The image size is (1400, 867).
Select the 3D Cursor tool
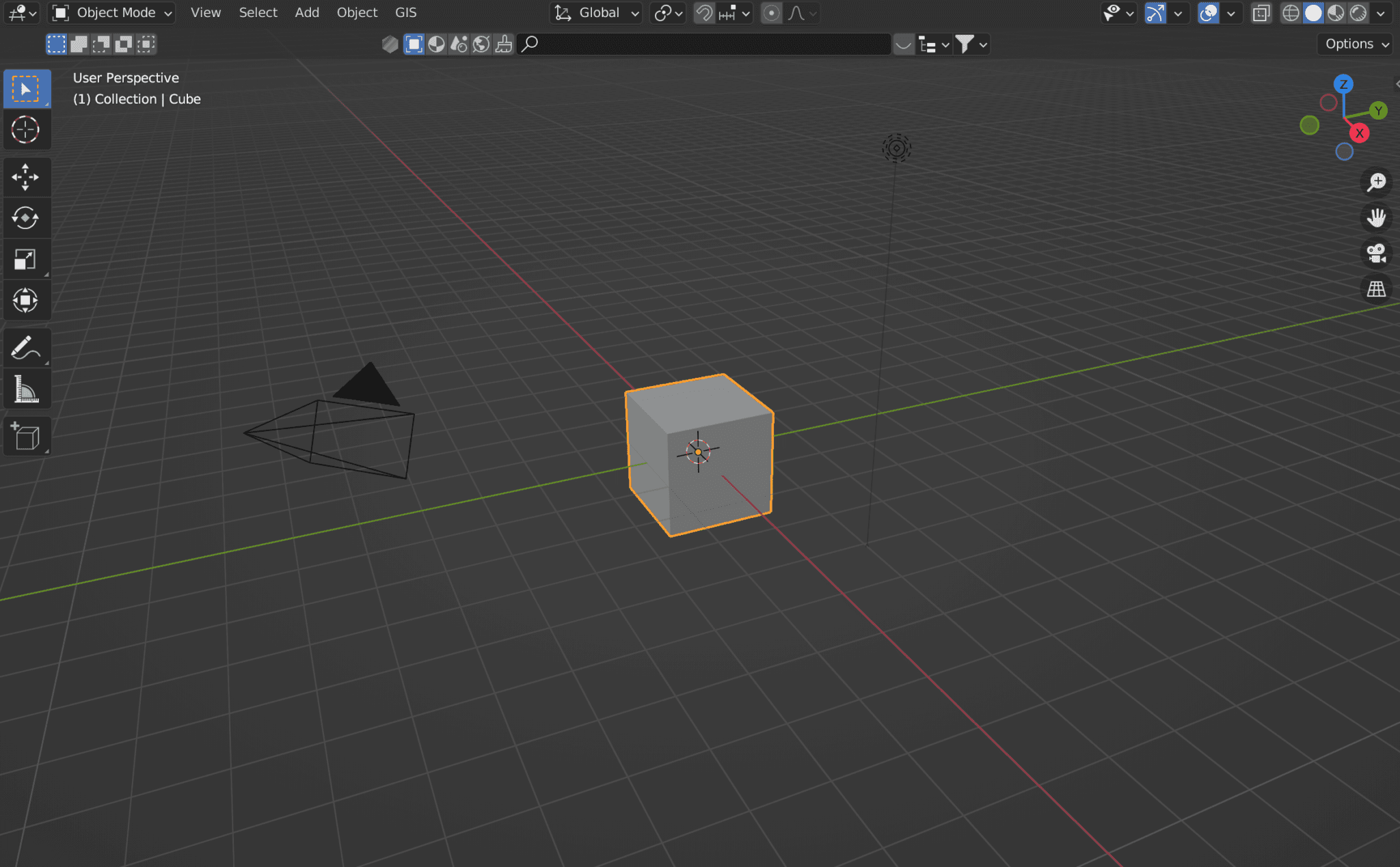[27, 130]
